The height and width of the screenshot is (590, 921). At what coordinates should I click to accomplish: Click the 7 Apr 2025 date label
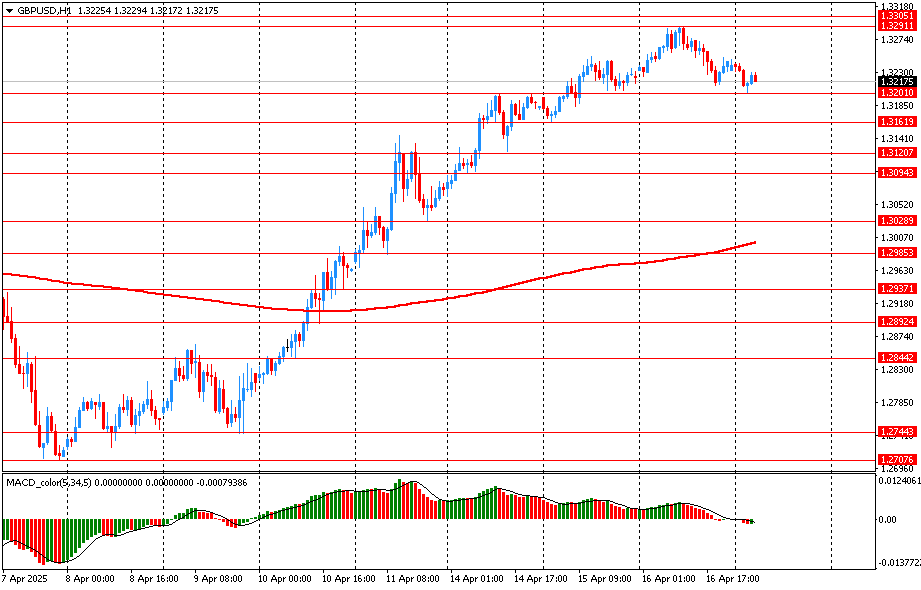(26, 579)
